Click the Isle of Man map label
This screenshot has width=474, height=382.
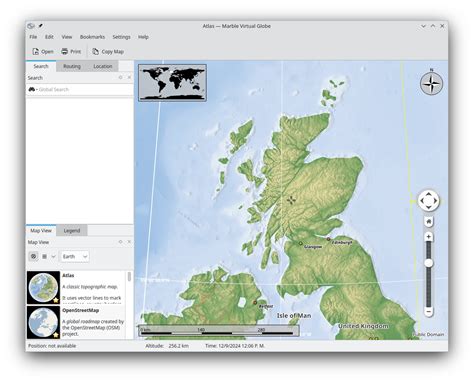point(294,315)
